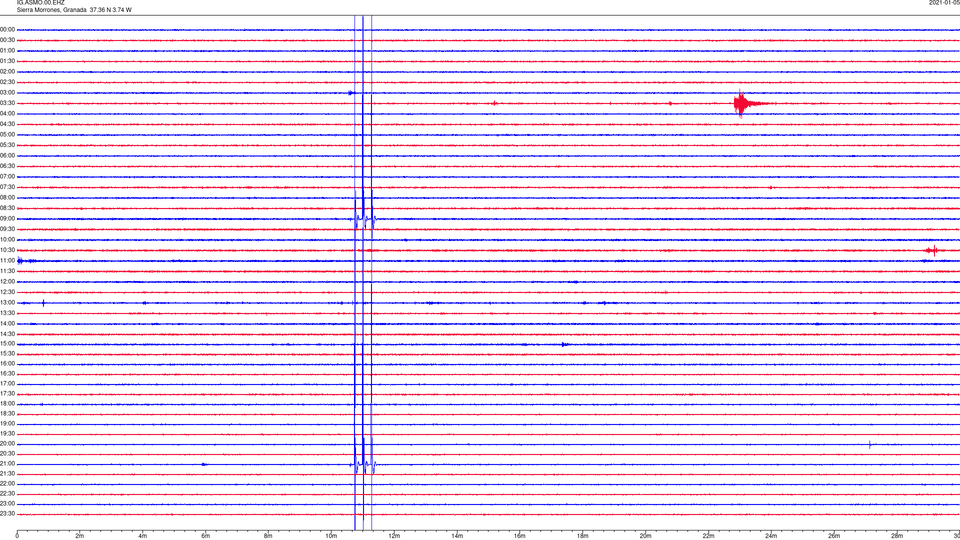Click the 16m axis tick label
Image resolution: width=960 pixels, height=540 pixels.
(520, 536)
